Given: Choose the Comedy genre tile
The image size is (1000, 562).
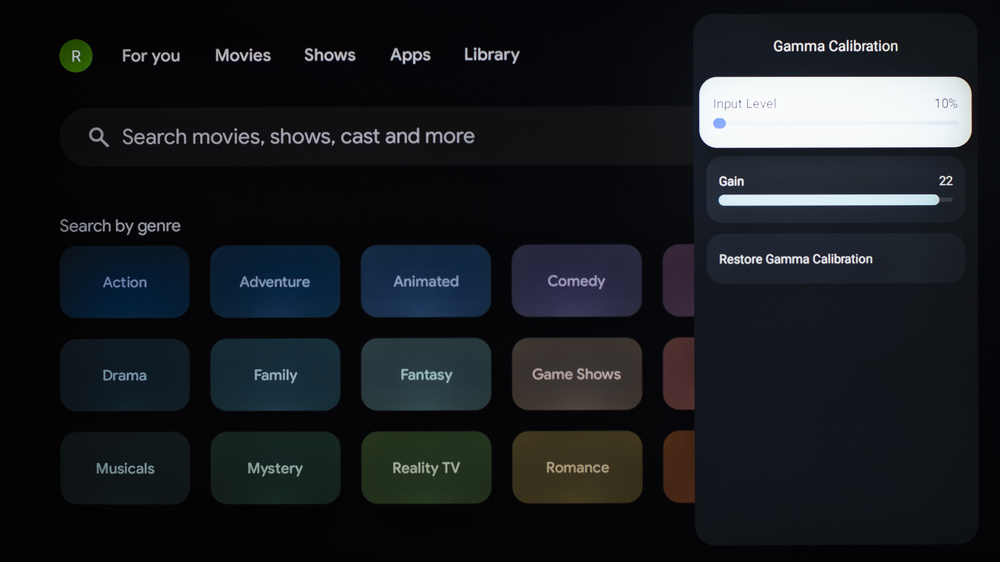Looking at the screenshot, I should pos(576,282).
